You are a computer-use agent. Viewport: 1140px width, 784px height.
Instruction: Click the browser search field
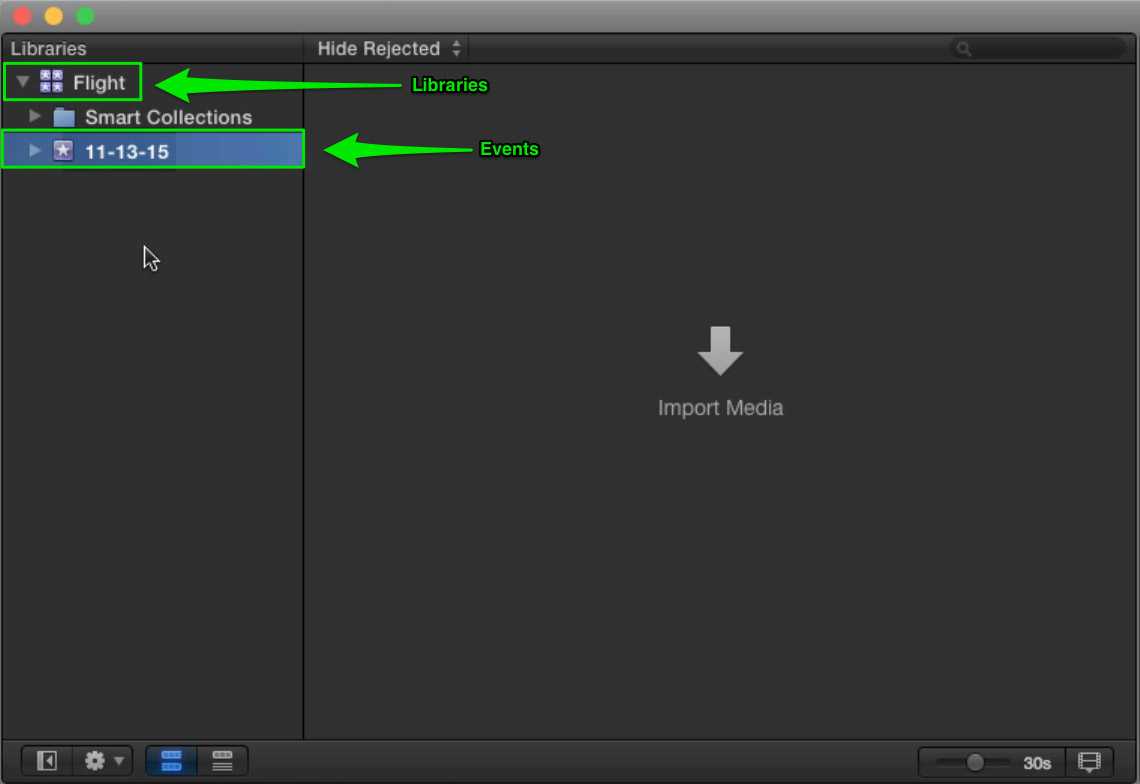pyautogui.click(x=1037, y=49)
